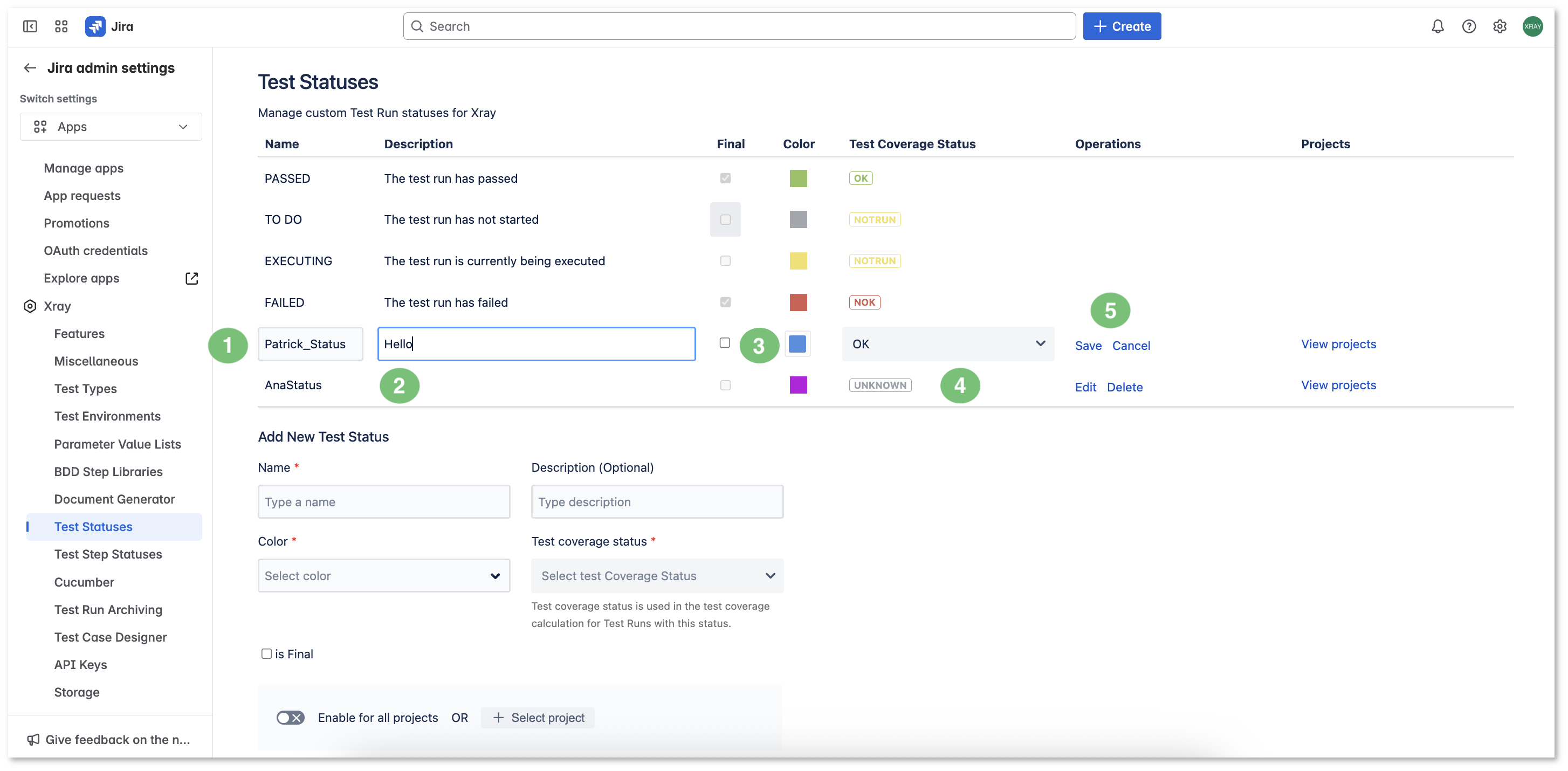
Task: Toggle the Final checkbox for TO DO
Action: [x=725, y=219]
